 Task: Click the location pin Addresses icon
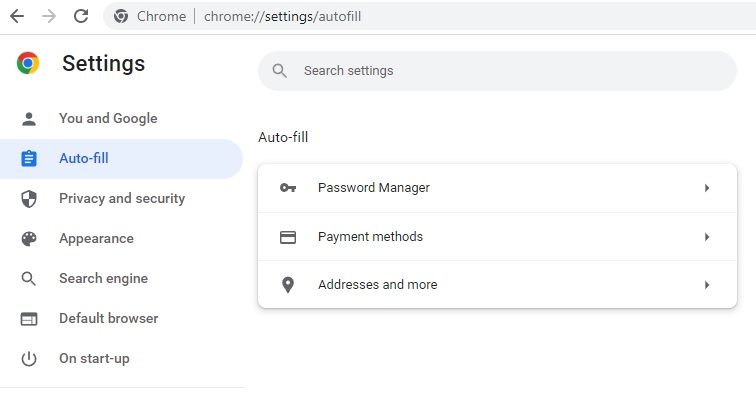tap(288, 285)
